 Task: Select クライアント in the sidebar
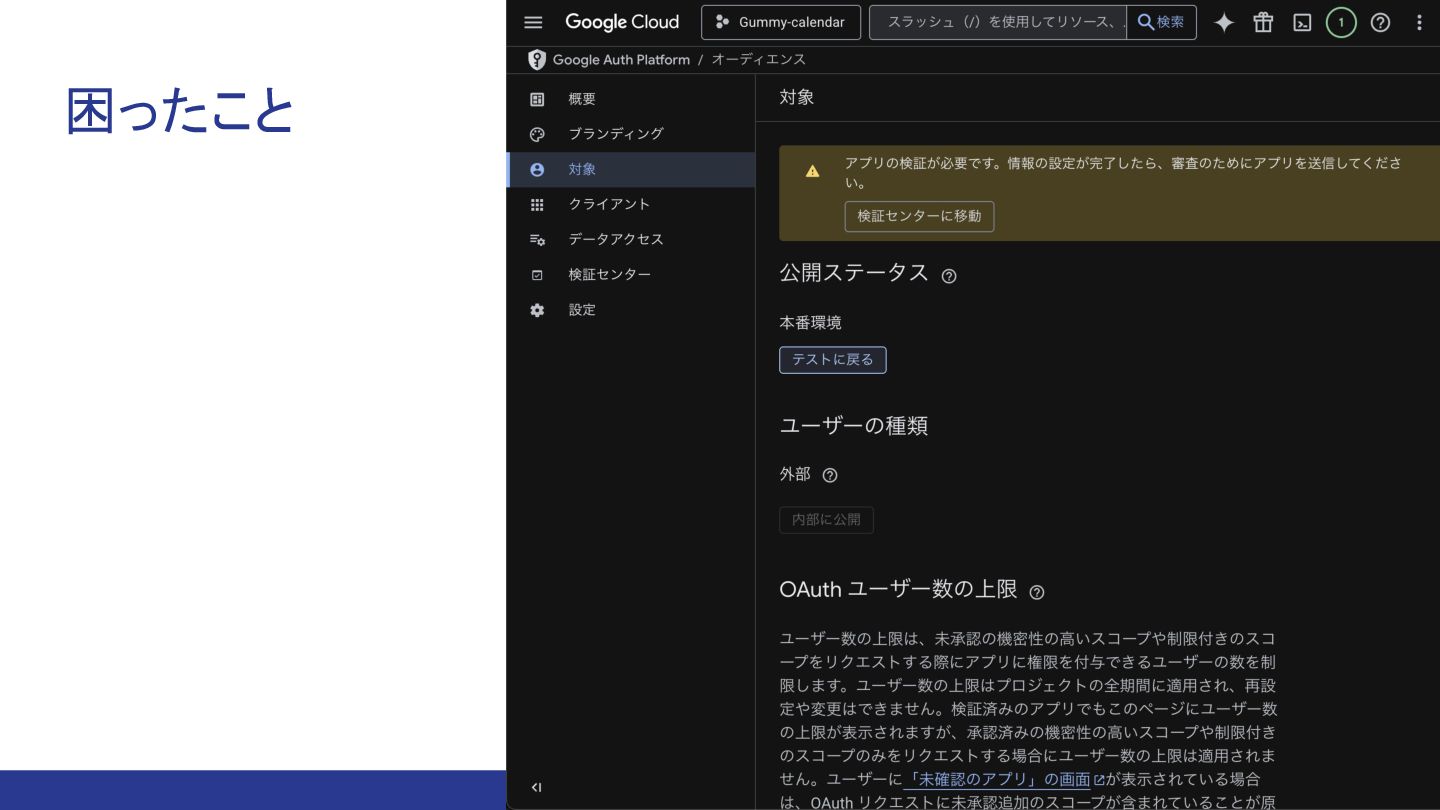pyautogui.click(x=631, y=204)
